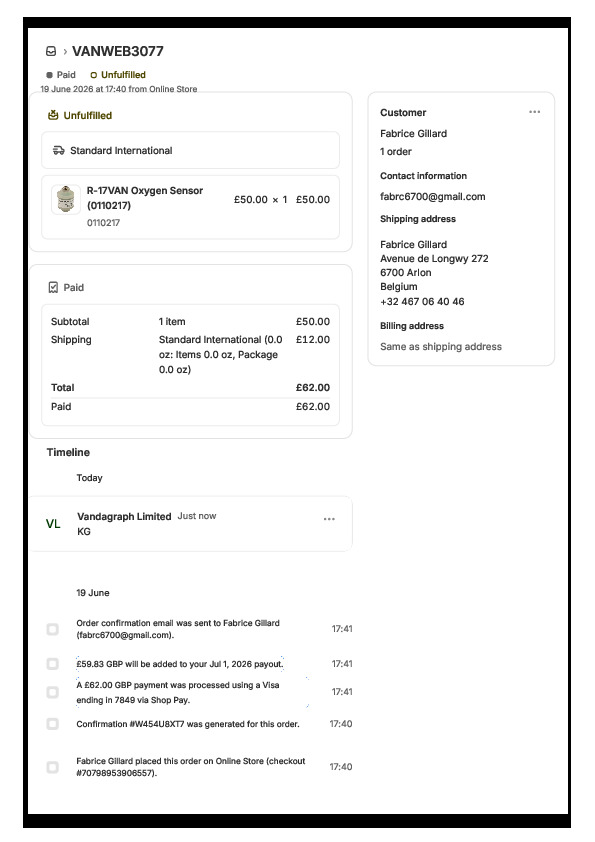
Task: Click the 1 order customer link
Action: [396, 152]
